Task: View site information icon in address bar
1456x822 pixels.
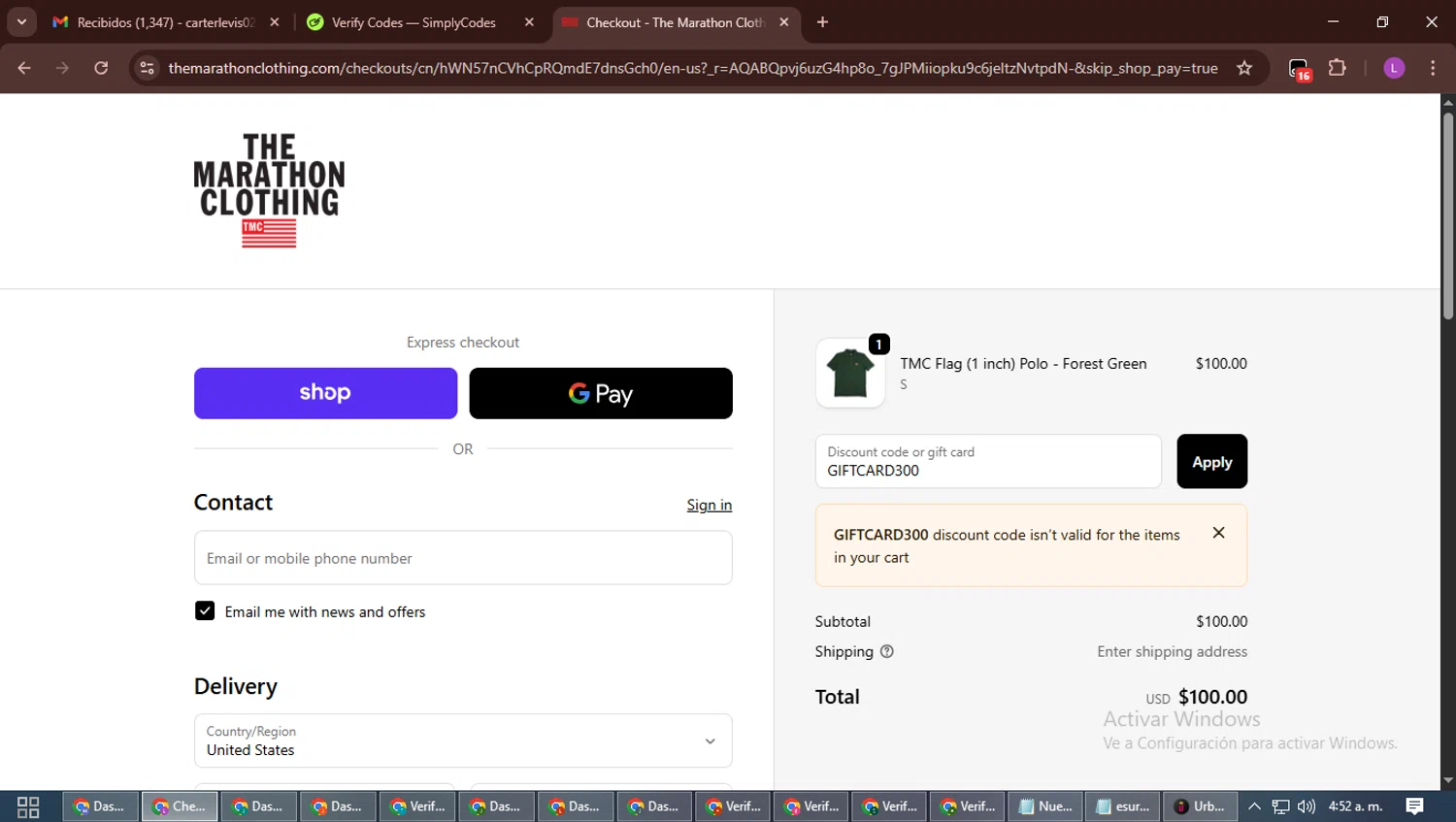Action: pyautogui.click(x=148, y=68)
